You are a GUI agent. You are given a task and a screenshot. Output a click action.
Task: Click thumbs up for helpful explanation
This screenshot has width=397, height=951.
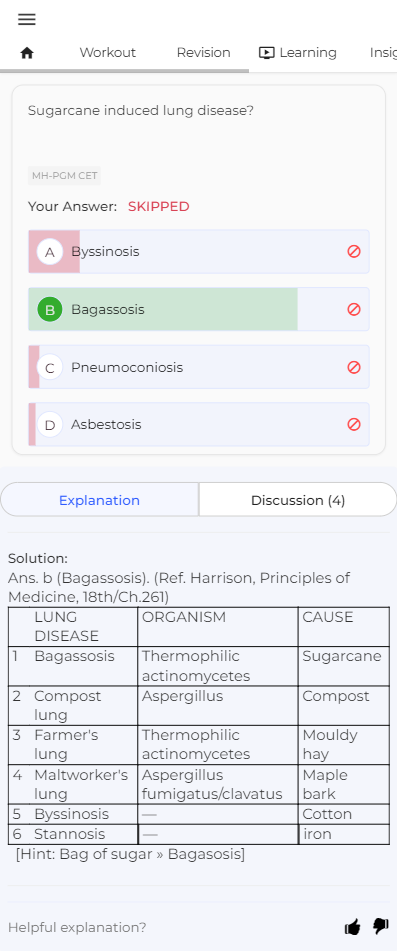point(352,927)
